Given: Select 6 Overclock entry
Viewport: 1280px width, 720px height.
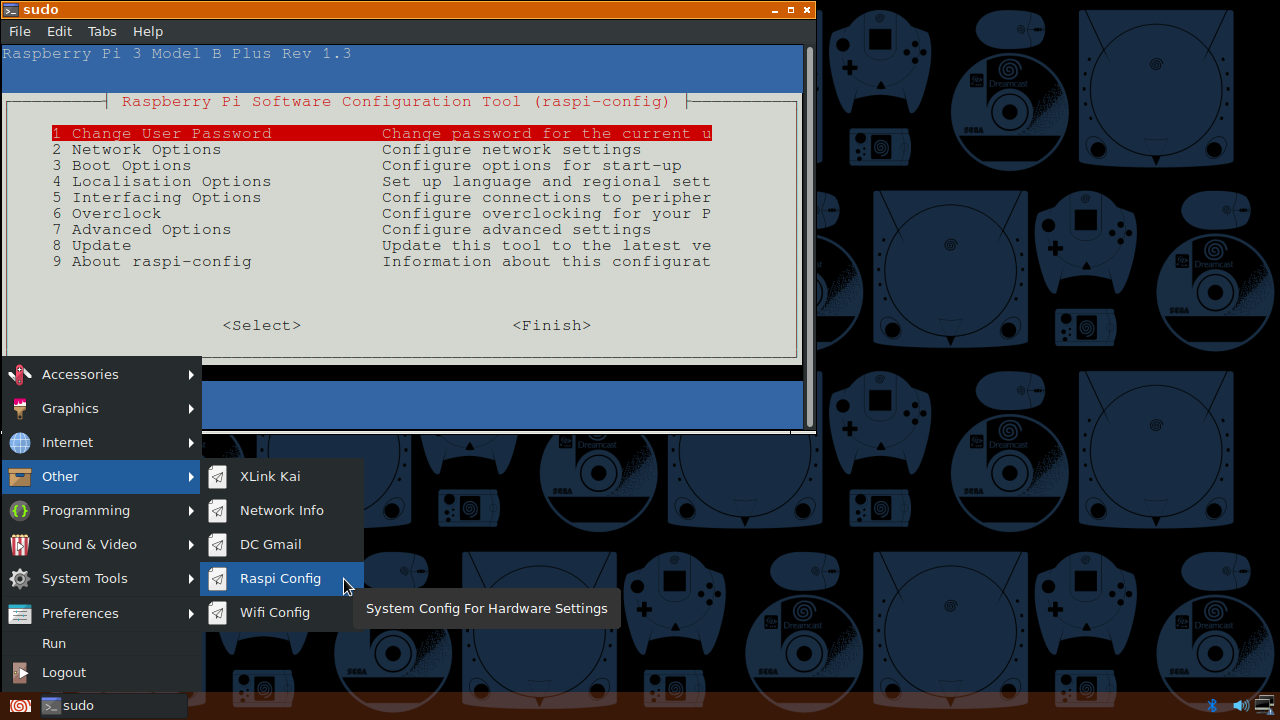Looking at the screenshot, I should tap(382, 214).
